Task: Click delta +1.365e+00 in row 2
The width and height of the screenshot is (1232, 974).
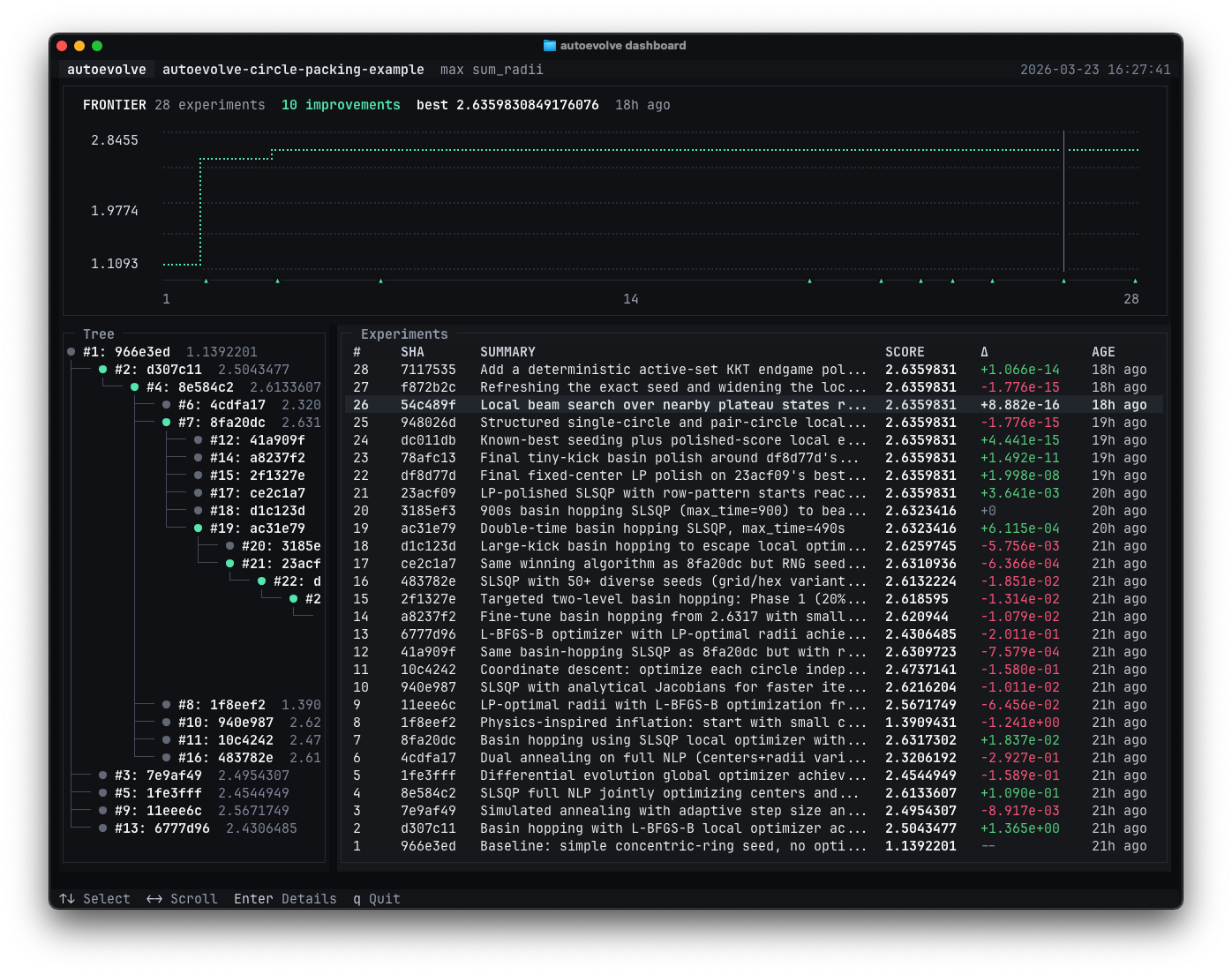Action: coord(1020,828)
